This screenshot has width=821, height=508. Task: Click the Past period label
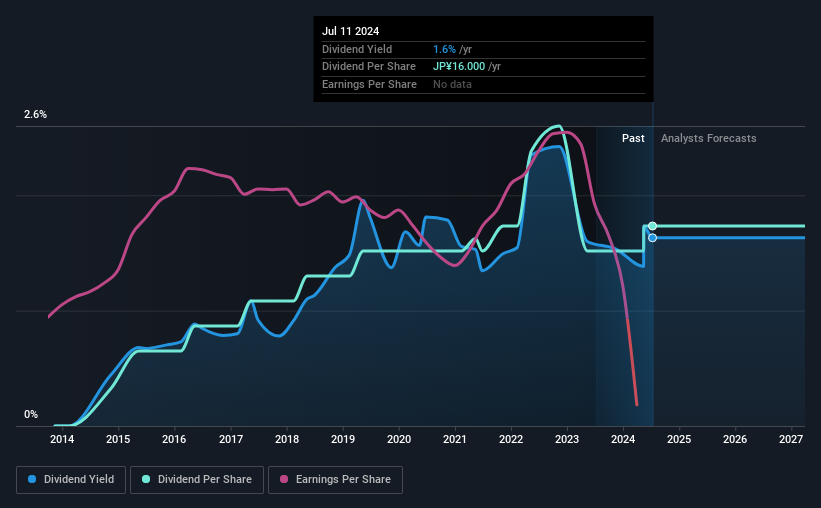point(633,138)
